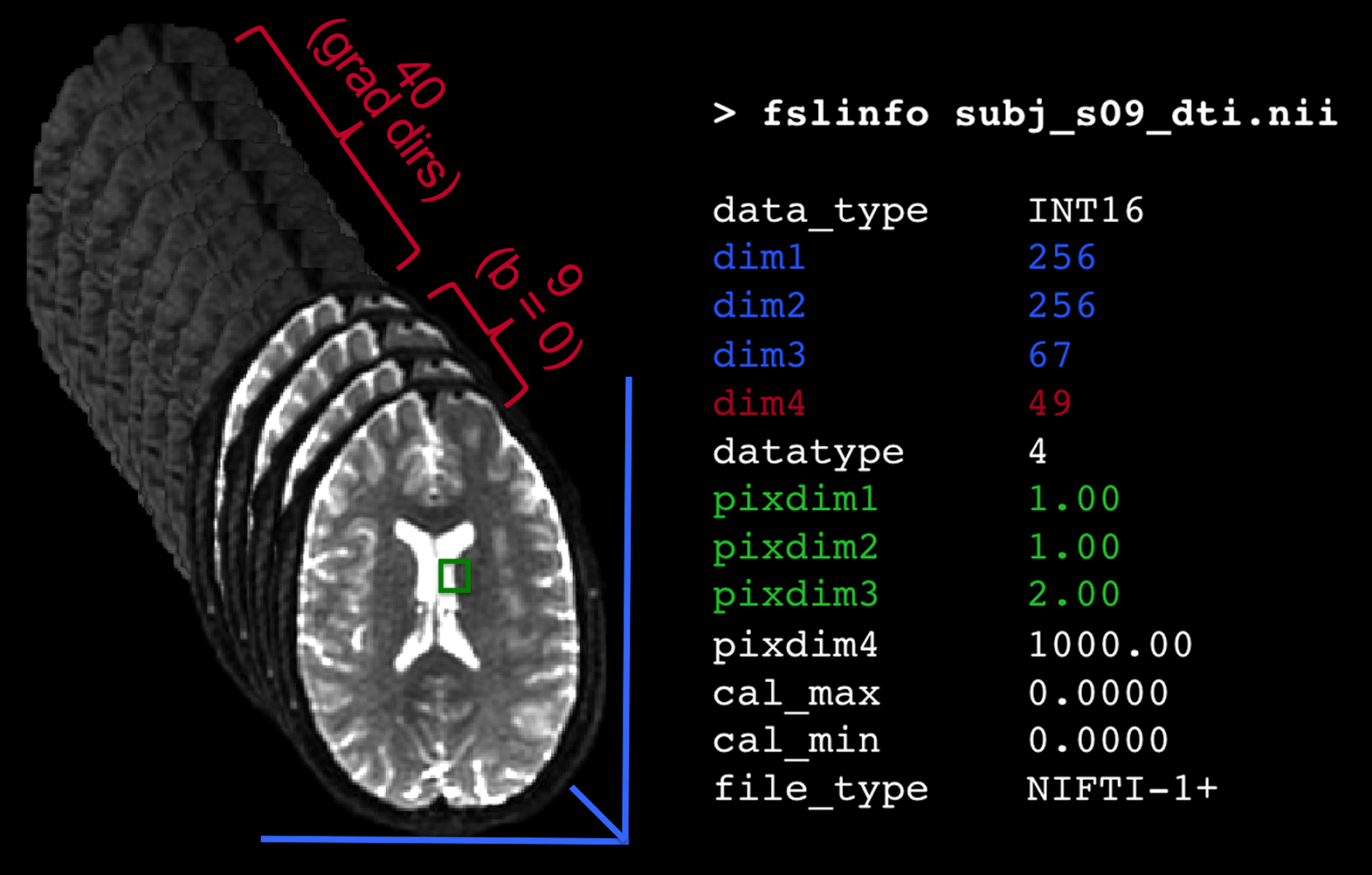
Task: Select the pixdim4 value 1000.00
Action: tap(1110, 644)
